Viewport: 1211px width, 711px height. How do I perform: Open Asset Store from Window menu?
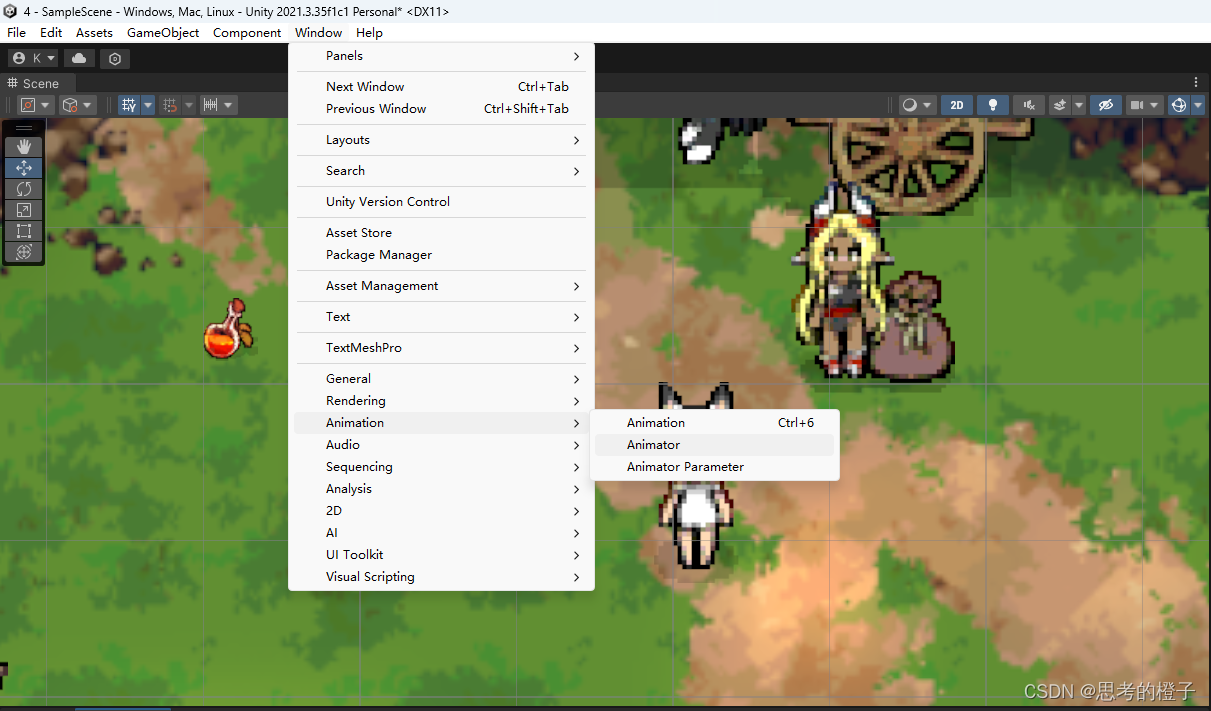tap(441, 233)
